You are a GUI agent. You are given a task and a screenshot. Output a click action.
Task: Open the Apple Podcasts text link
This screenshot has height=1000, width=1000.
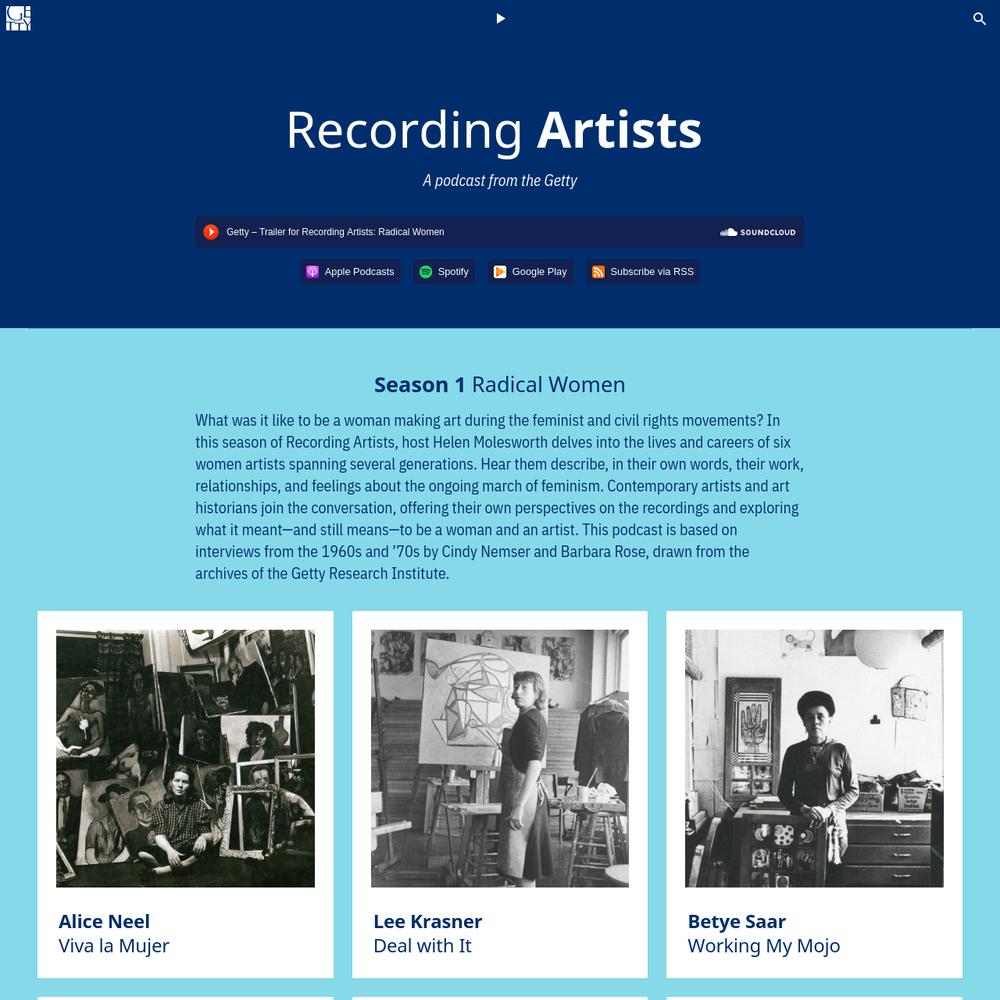point(359,272)
